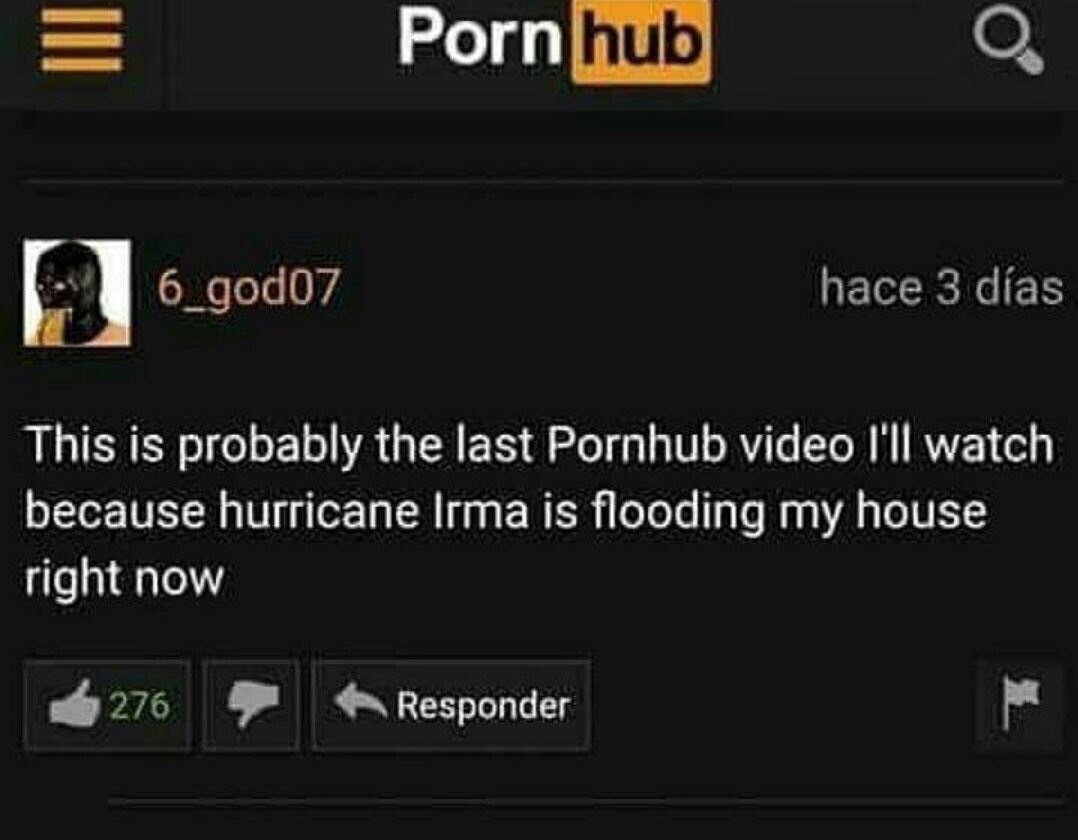This screenshot has height=840, width=1078.
Task: Click the words right now ending comment
Action: tap(124, 579)
